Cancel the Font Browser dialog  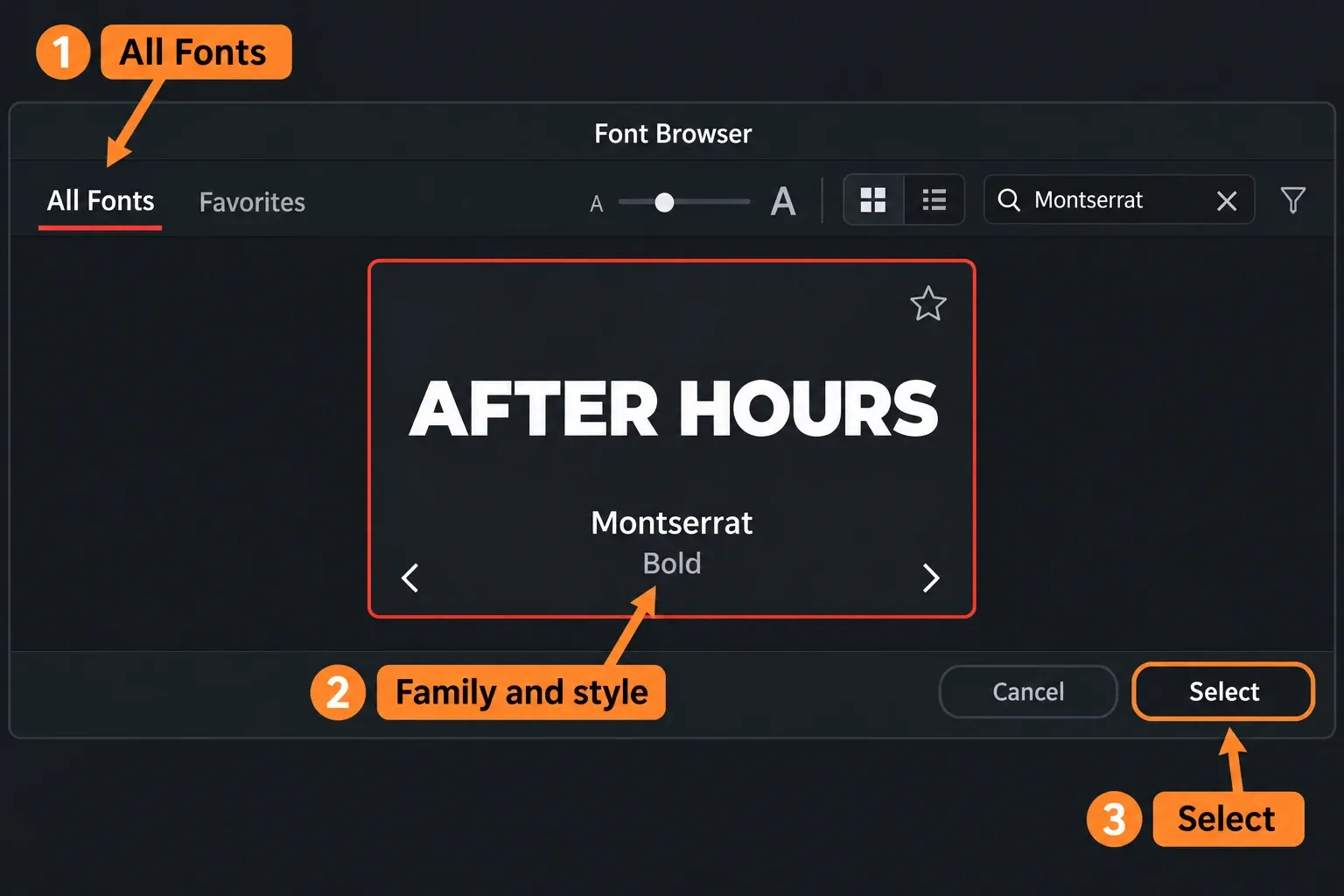1028,691
